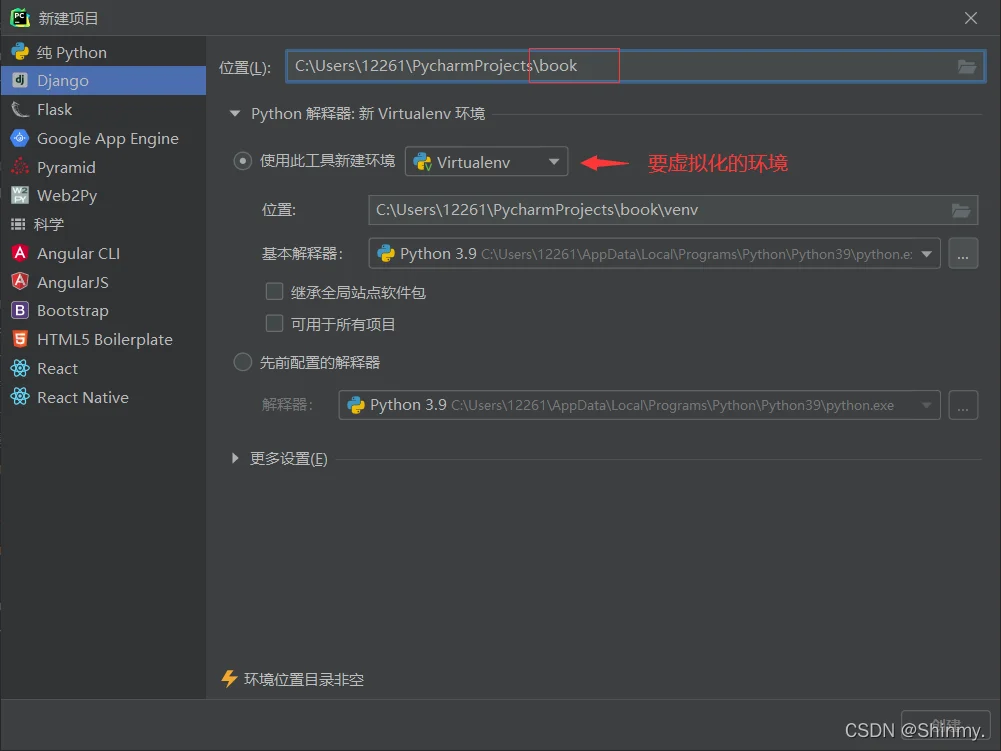The height and width of the screenshot is (751, 1001).
Task: Browse folder for venv location field
Action: [x=961, y=210]
